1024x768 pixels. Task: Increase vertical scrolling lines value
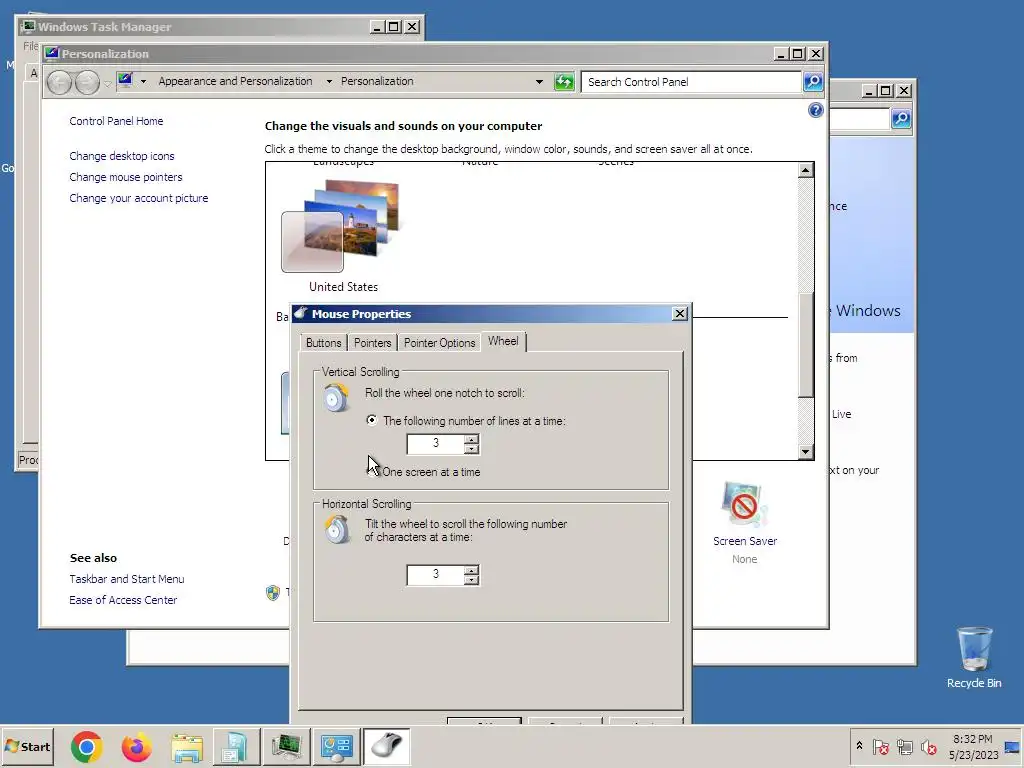point(472,439)
